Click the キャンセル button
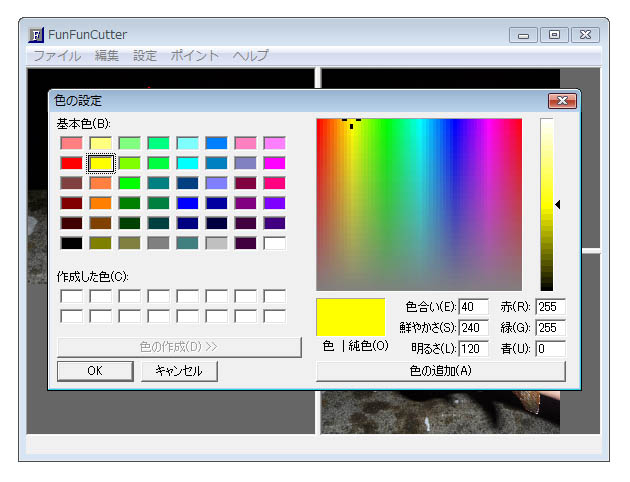The height and width of the screenshot is (482, 630). point(179,371)
